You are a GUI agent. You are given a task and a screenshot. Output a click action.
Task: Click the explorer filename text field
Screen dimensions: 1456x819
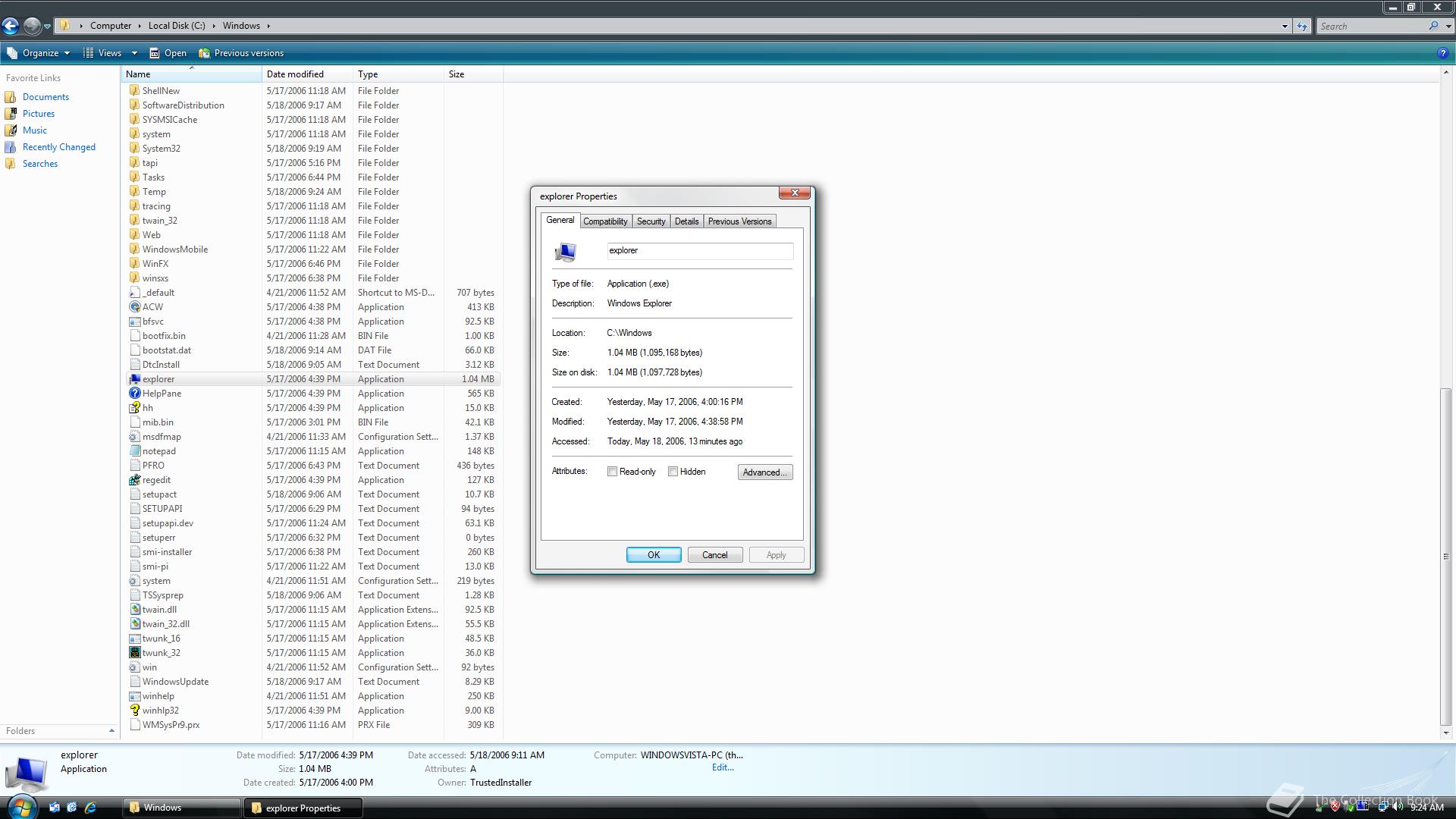(x=699, y=251)
